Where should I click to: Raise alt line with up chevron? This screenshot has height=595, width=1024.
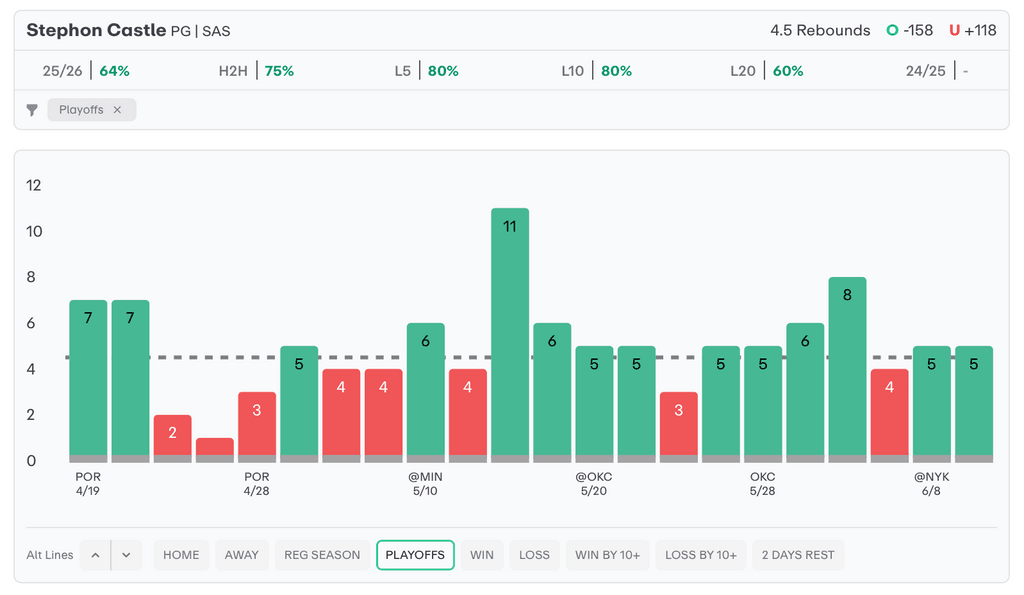95,555
